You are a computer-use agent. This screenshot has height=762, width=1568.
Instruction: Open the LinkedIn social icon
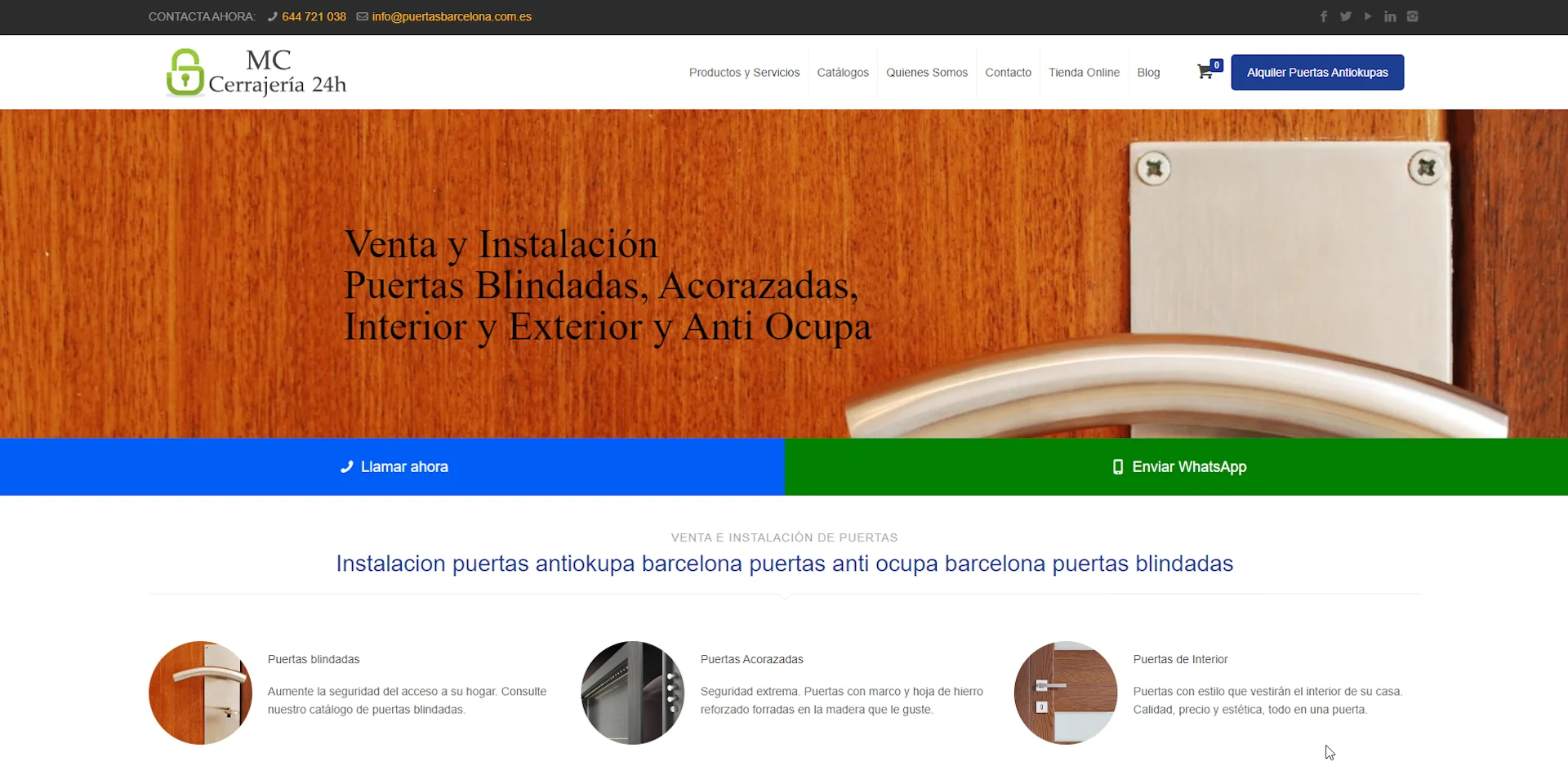coord(1390,16)
